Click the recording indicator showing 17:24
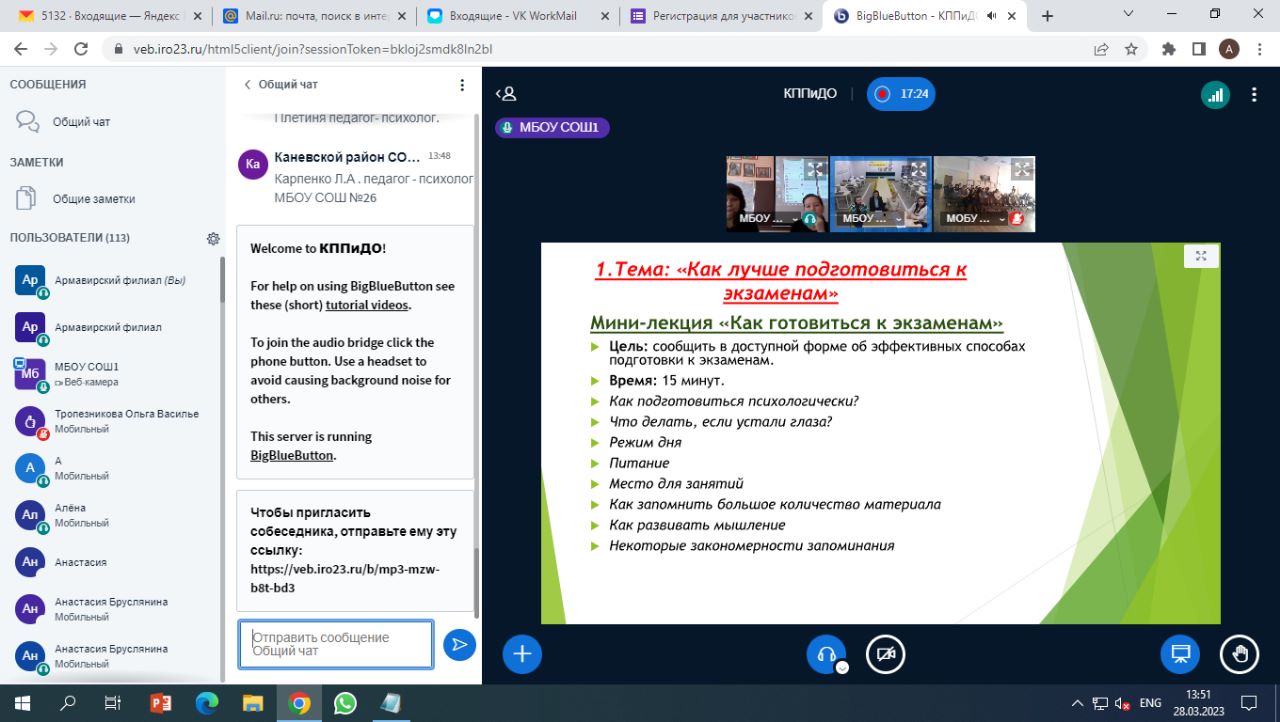1280x722 pixels. tap(900, 94)
